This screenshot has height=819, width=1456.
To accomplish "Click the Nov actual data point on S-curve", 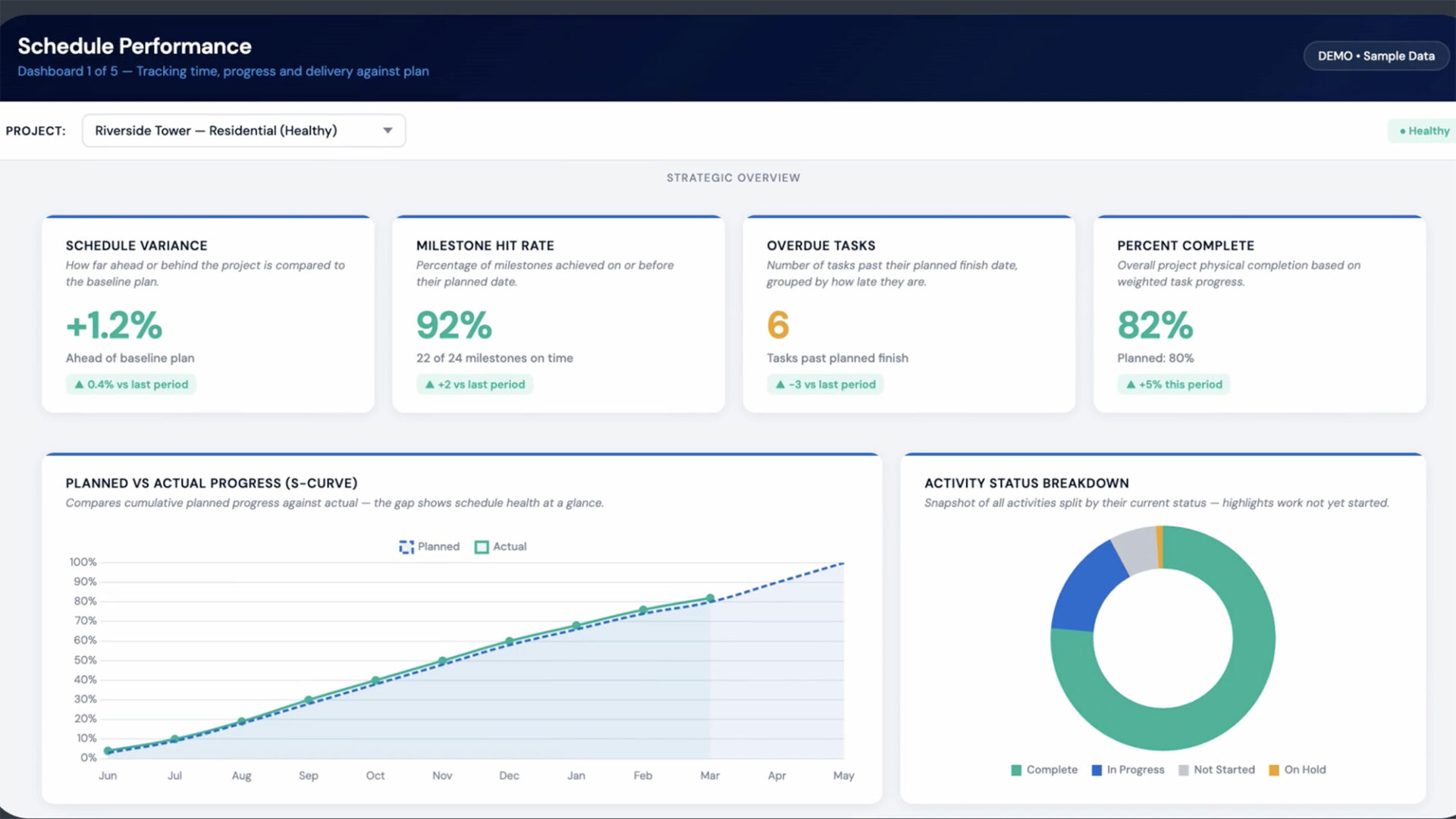I will [442, 661].
